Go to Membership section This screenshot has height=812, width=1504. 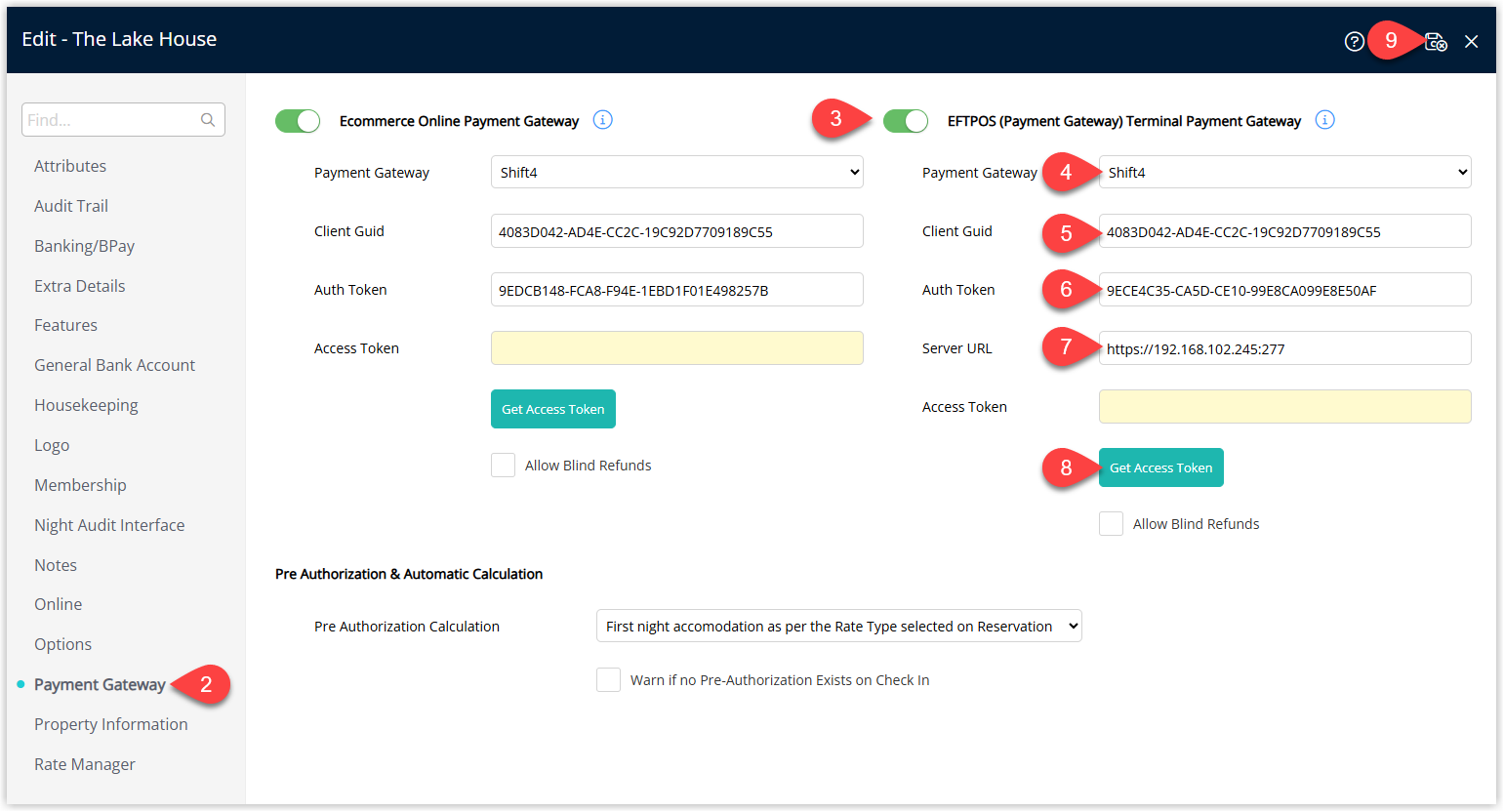(80, 485)
